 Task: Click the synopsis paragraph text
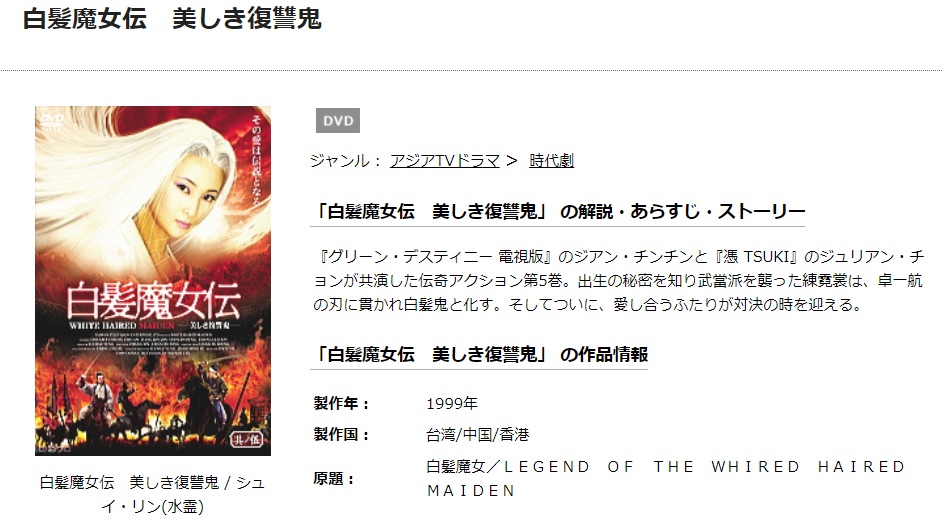(x=618, y=280)
